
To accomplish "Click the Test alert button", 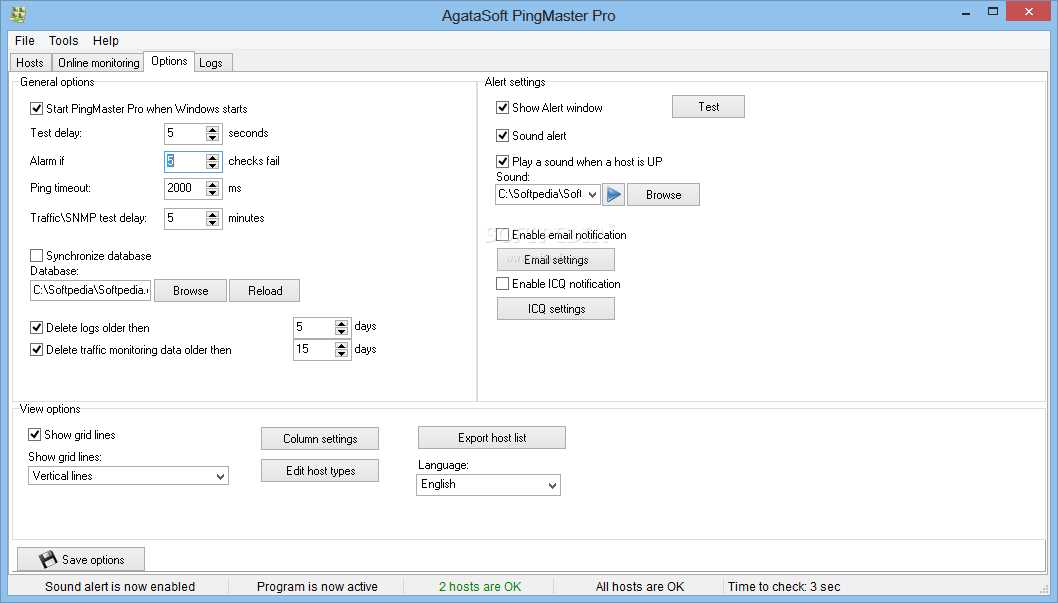I will point(708,107).
